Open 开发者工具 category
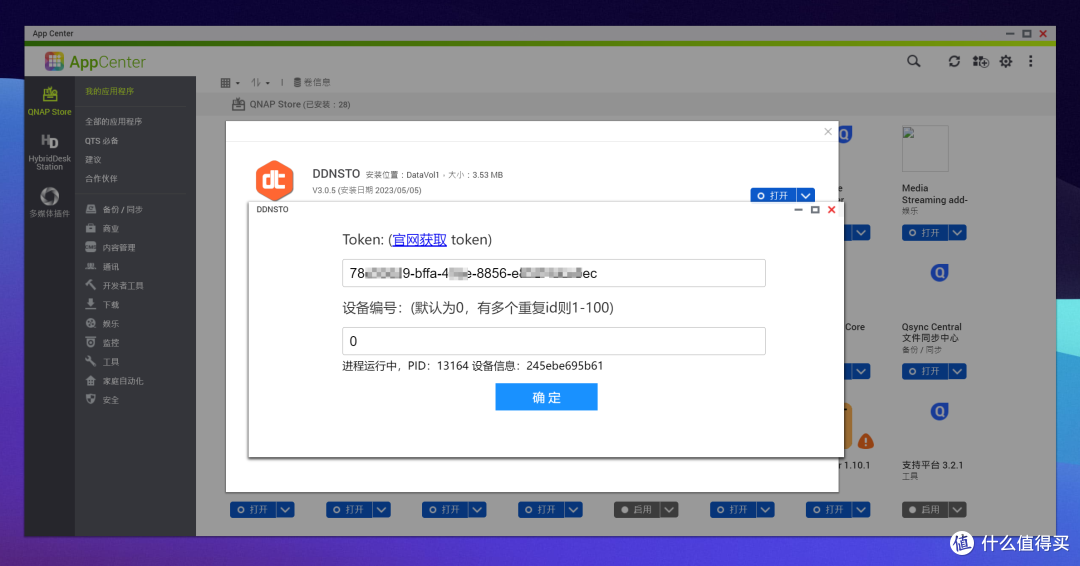 point(114,285)
